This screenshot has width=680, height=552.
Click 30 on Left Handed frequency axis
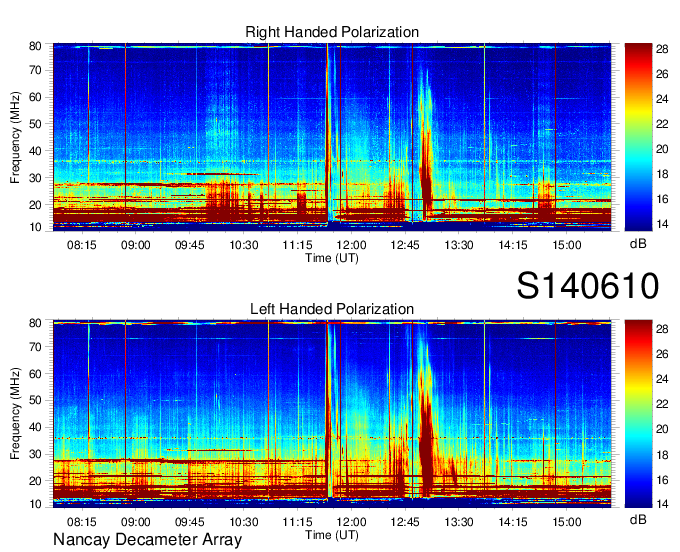tap(35, 454)
